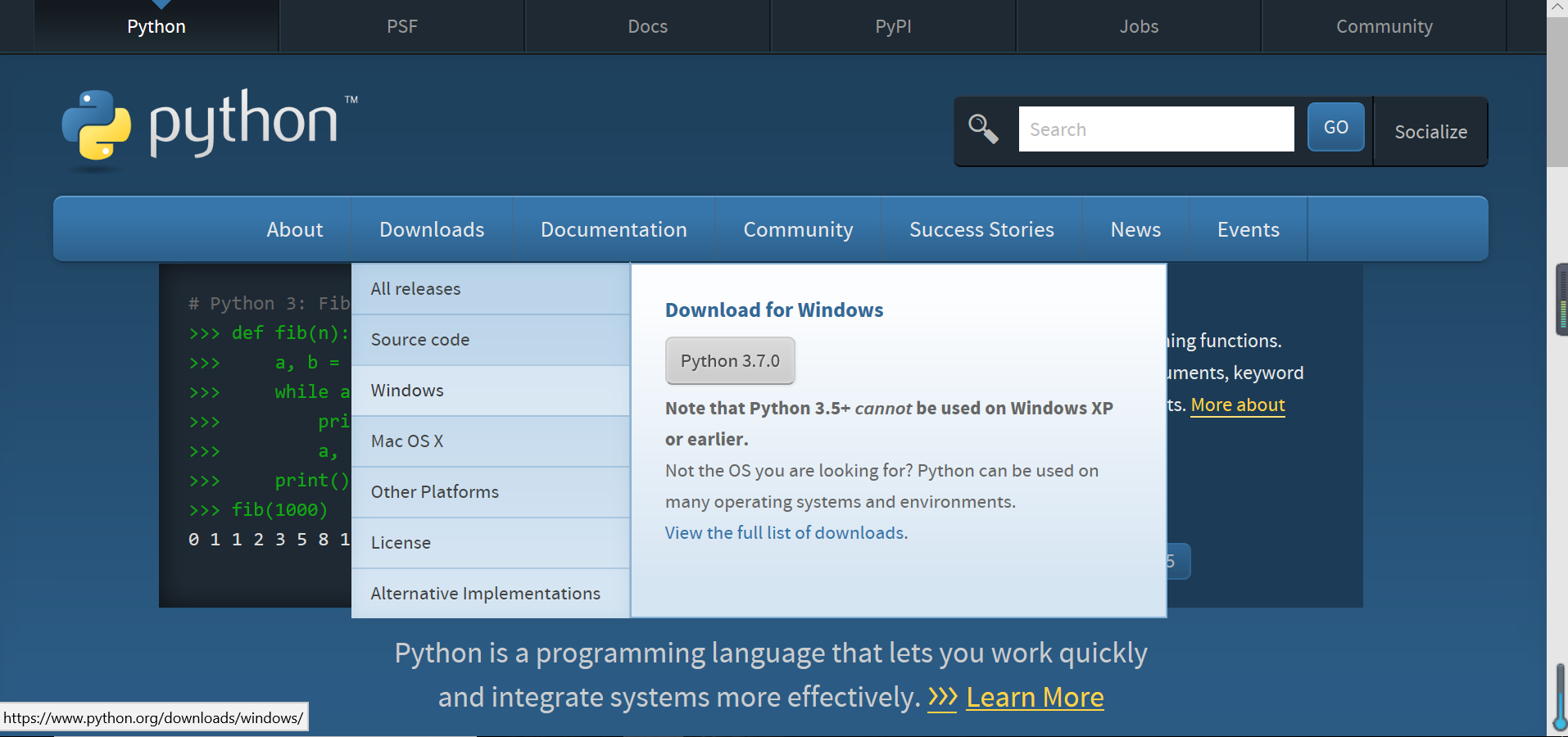Click the GO search button
The width and height of the screenshot is (1568, 737).
1335,127
